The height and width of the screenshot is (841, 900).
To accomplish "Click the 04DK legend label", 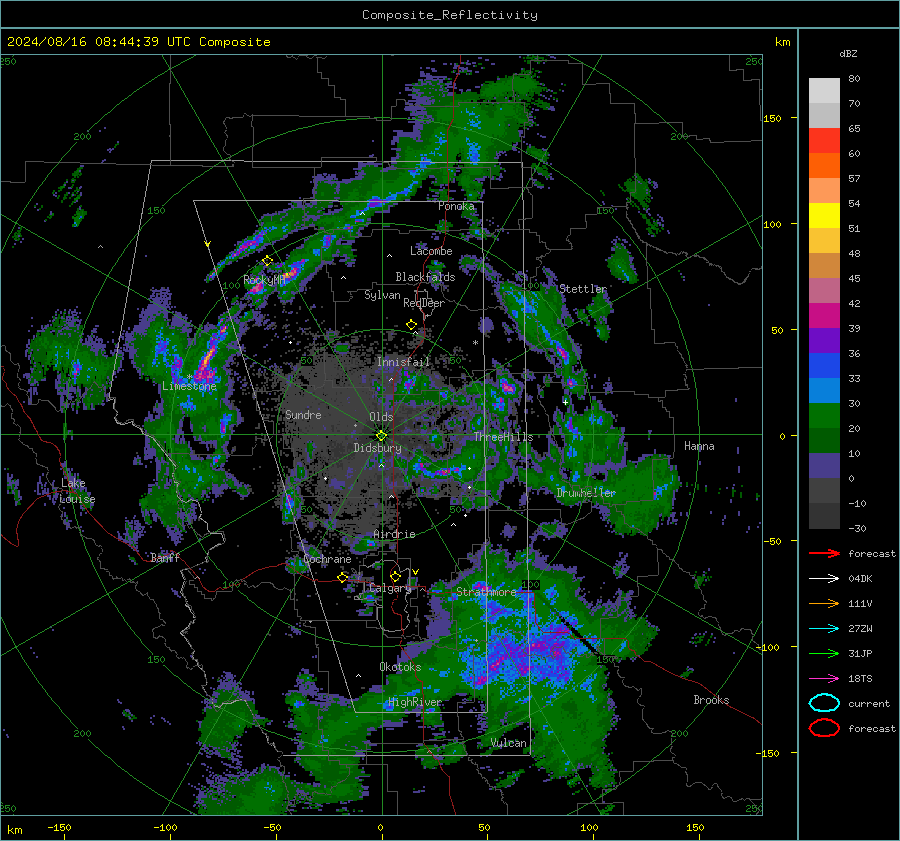I will pyautogui.click(x=860, y=579).
